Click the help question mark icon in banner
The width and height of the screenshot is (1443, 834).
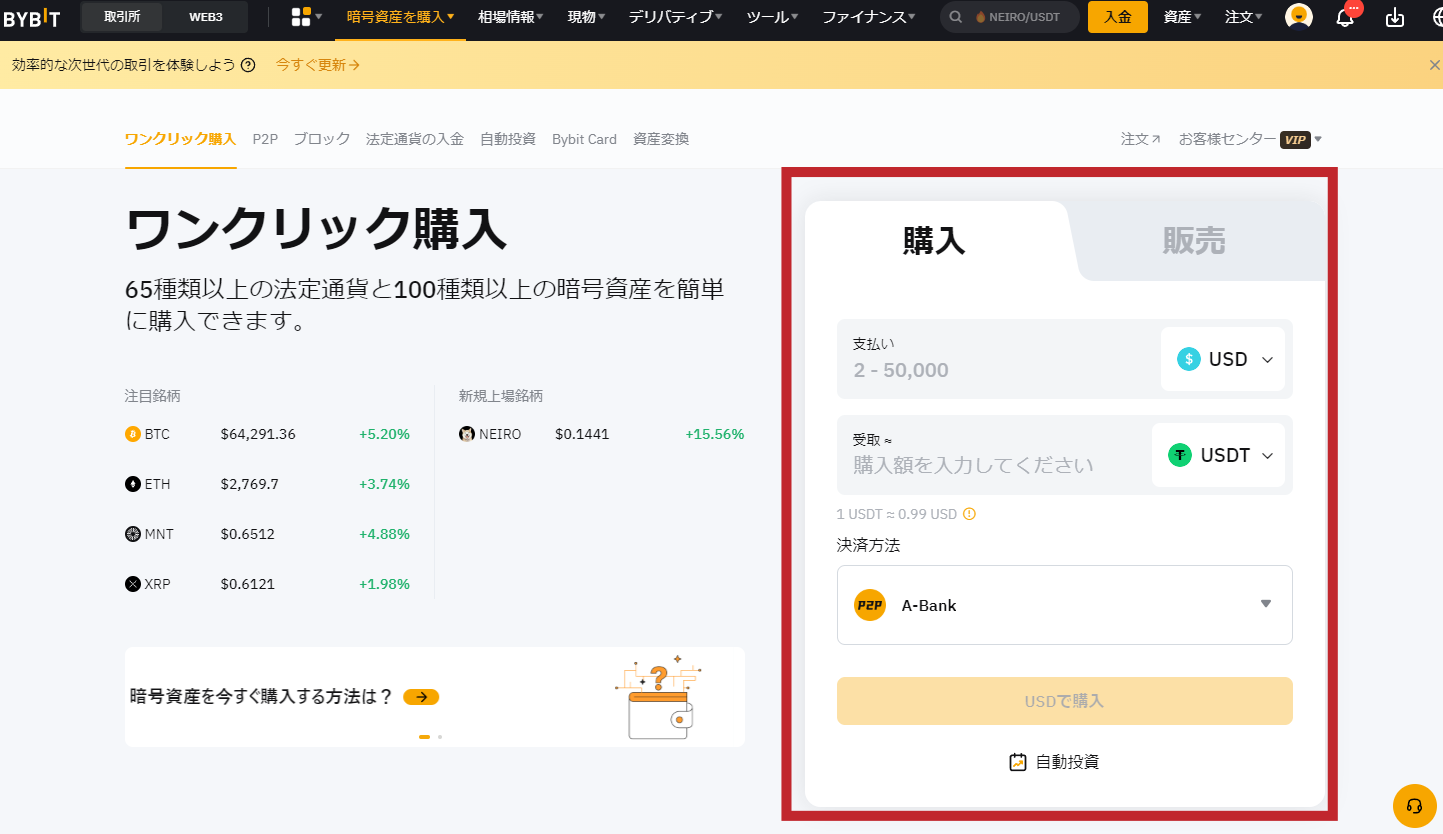pos(248,65)
